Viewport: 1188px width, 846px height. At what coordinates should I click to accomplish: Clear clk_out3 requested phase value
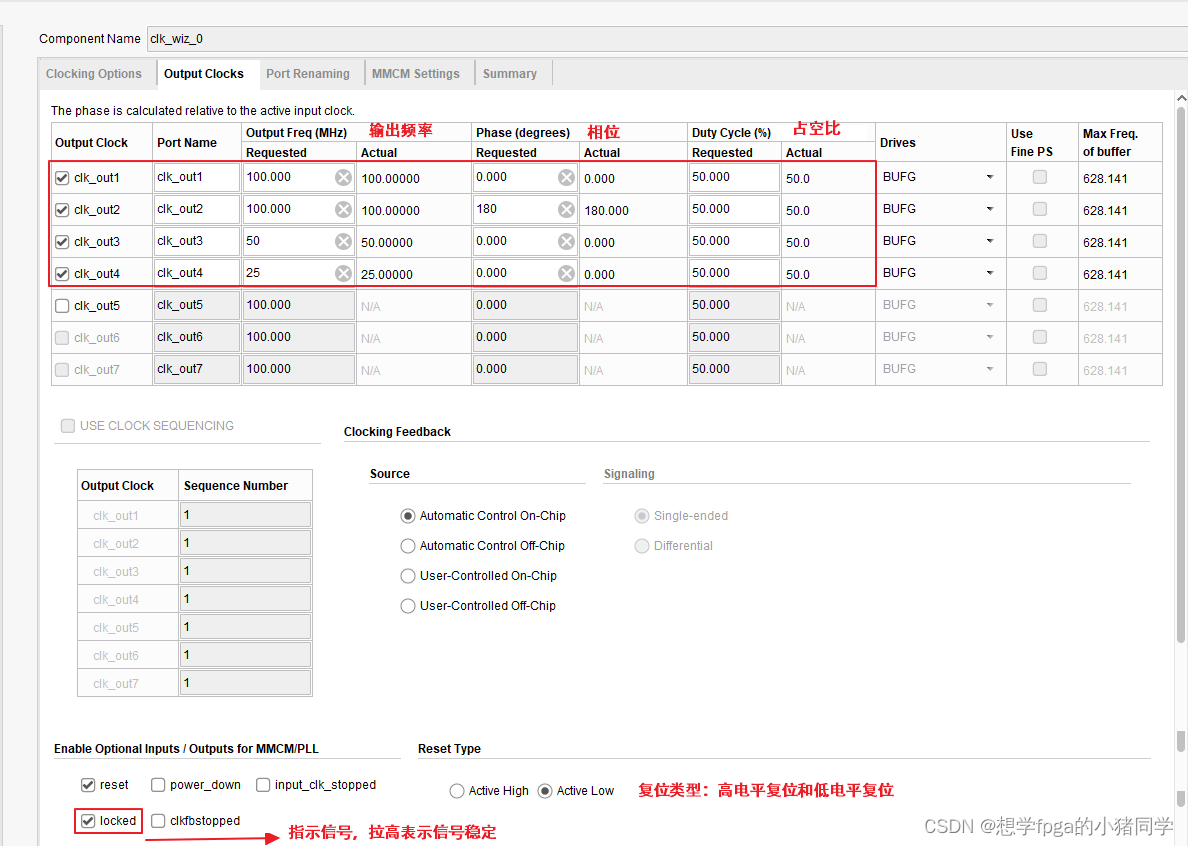(566, 242)
